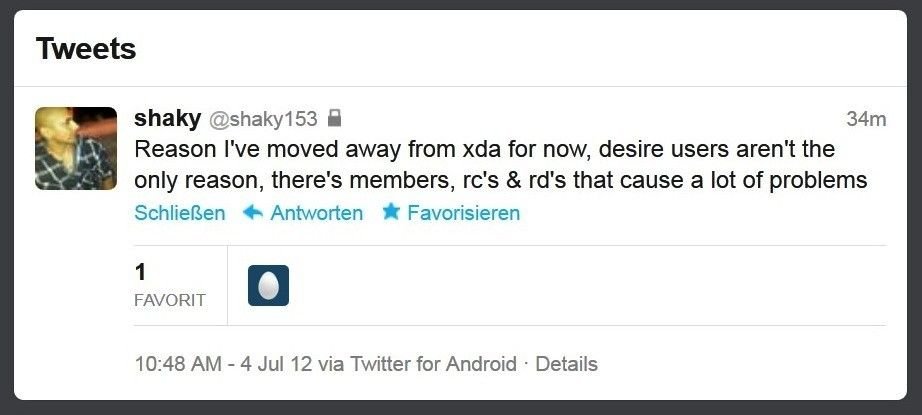922x415 pixels.
Task: Open the 10:48 AM - 4 Jul 12 permalink
Action: click(223, 364)
